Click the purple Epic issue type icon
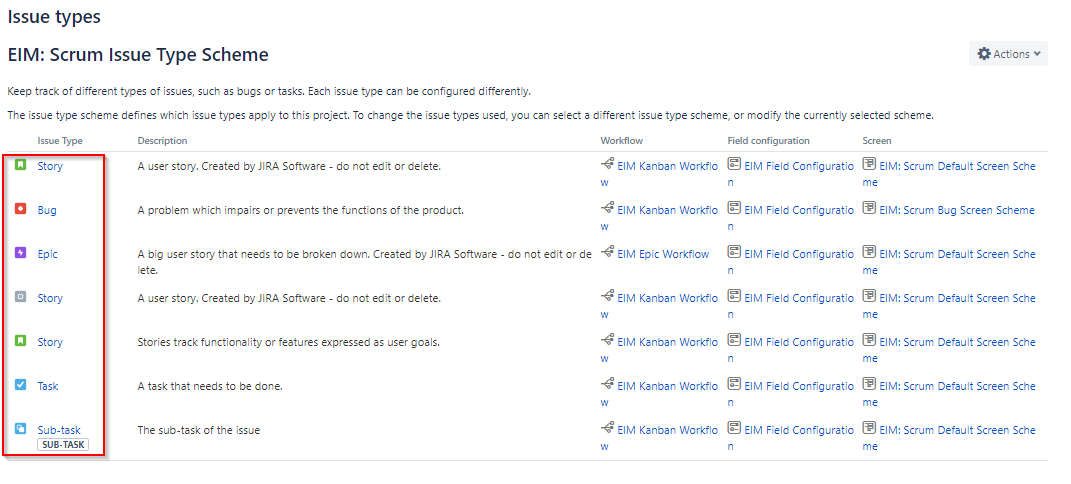 [20, 253]
